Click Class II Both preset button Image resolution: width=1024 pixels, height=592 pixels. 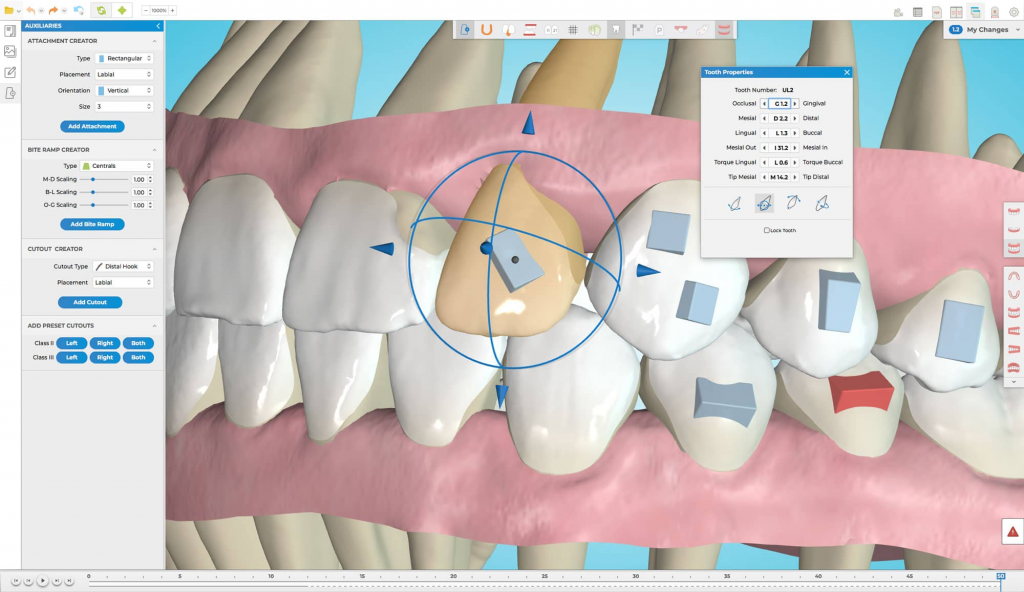pyautogui.click(x=138, y=343)
